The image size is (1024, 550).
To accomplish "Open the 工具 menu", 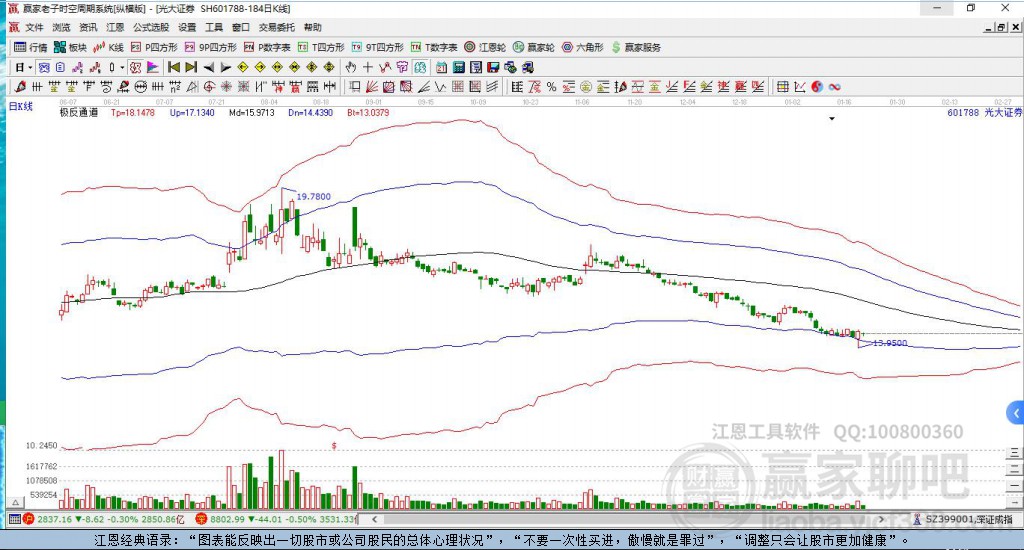I will [x=214, y=27].
